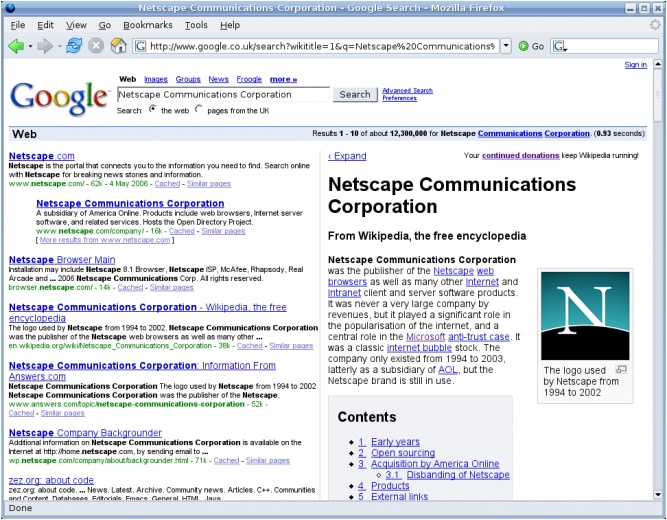Viewport: 667px width, 520px height.
Task: Reload the page with the refresh icon
Action: pos(75,46)
